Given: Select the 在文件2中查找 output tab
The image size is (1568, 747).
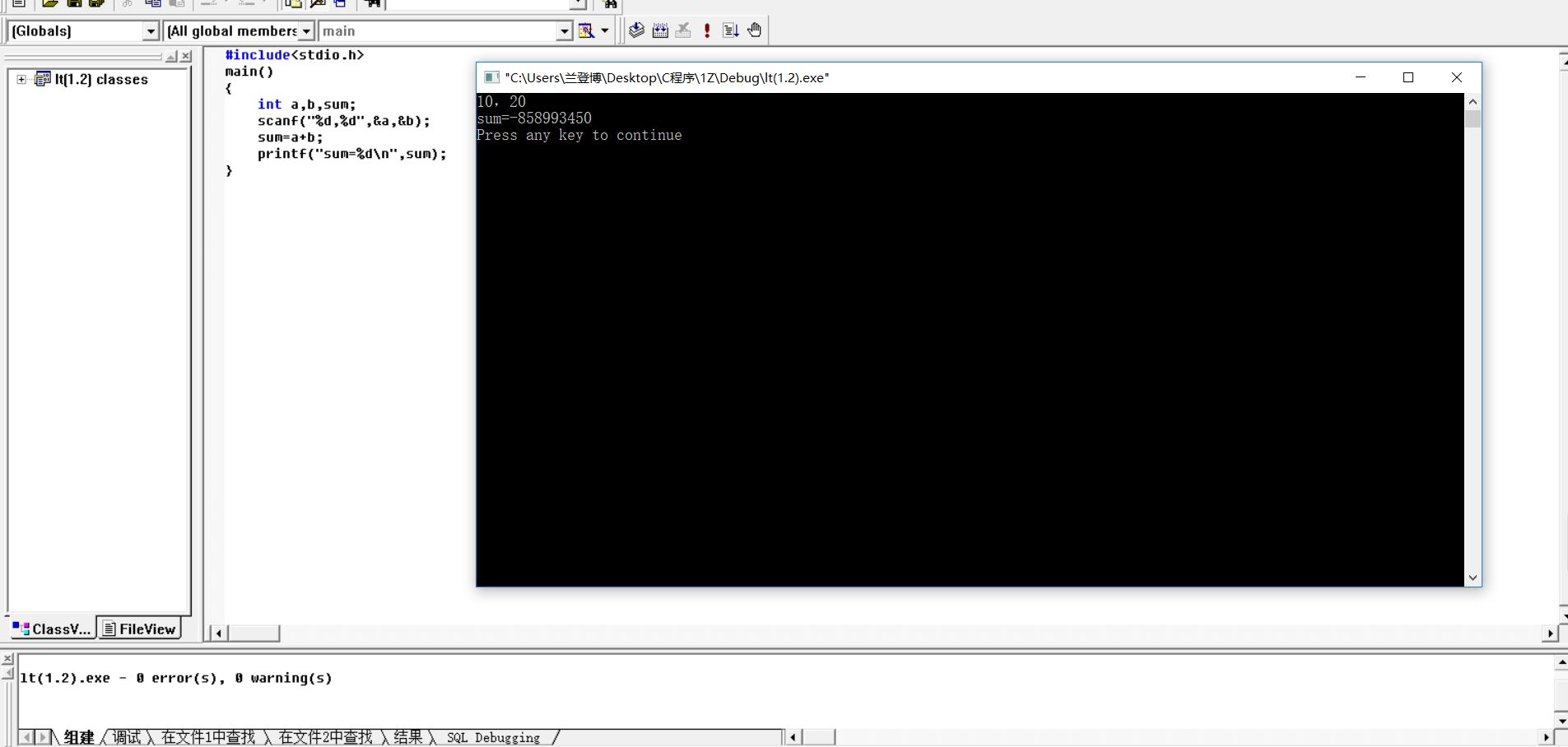Looking at the screenshot, I should point(326,737).
